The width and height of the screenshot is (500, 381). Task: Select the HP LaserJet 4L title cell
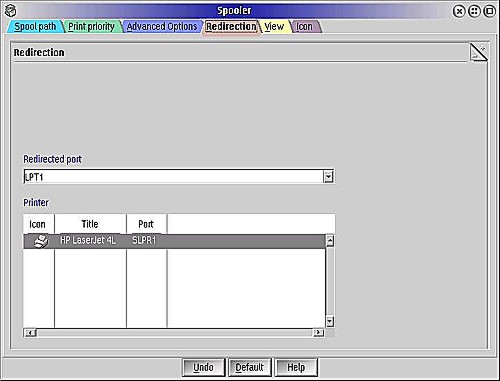(88, 240)
